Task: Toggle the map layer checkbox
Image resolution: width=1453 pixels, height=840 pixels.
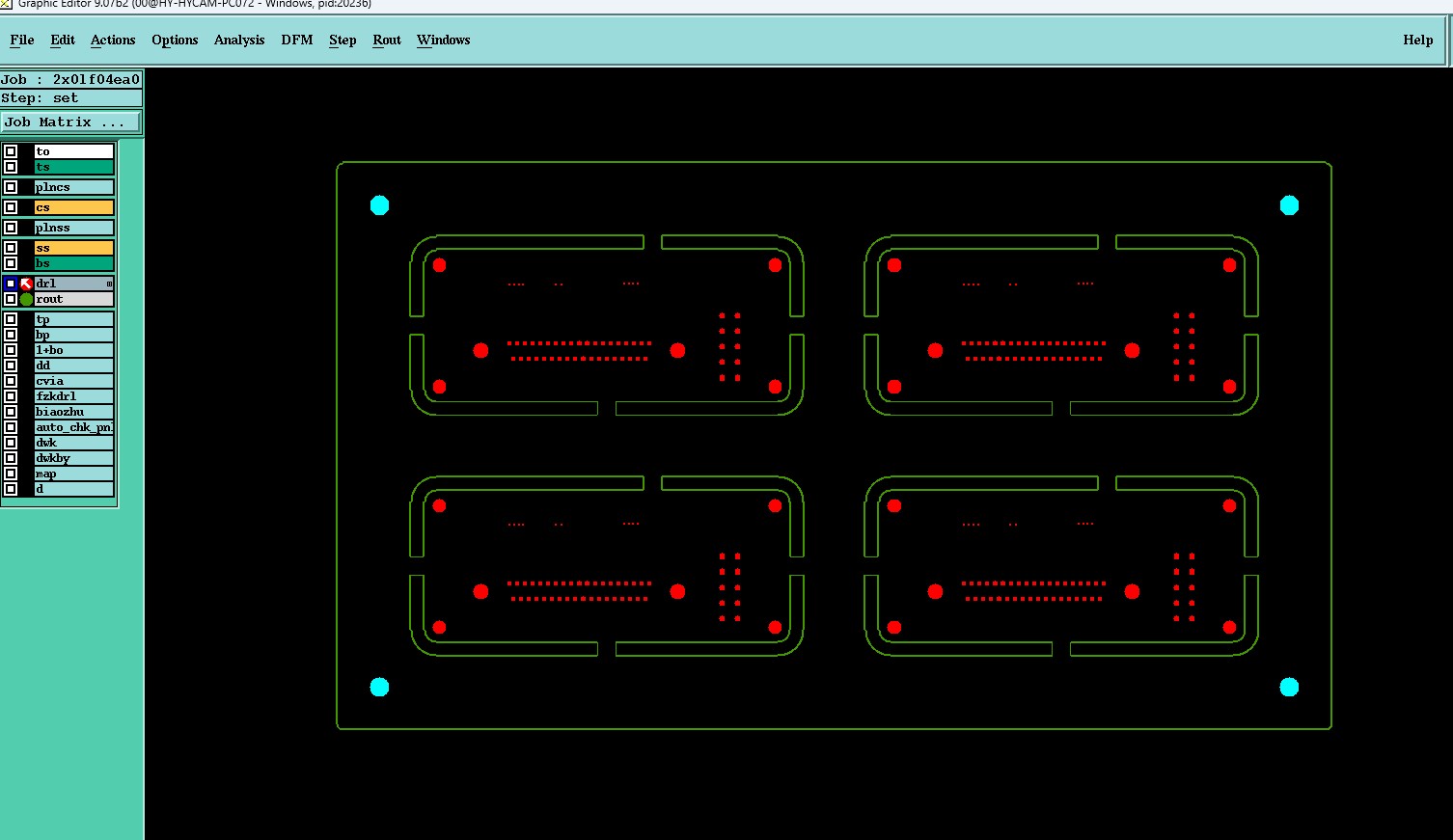Action: click(11, 474)
